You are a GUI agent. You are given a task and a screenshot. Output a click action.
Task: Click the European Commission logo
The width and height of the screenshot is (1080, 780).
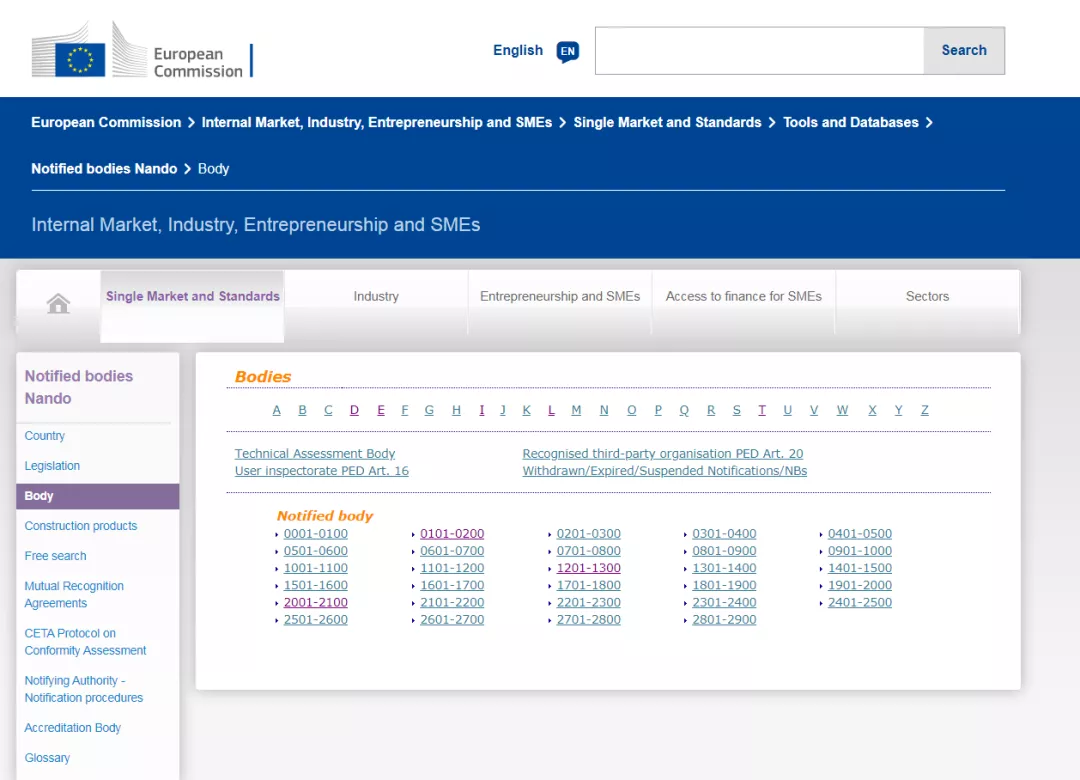(x=142, y=50)
